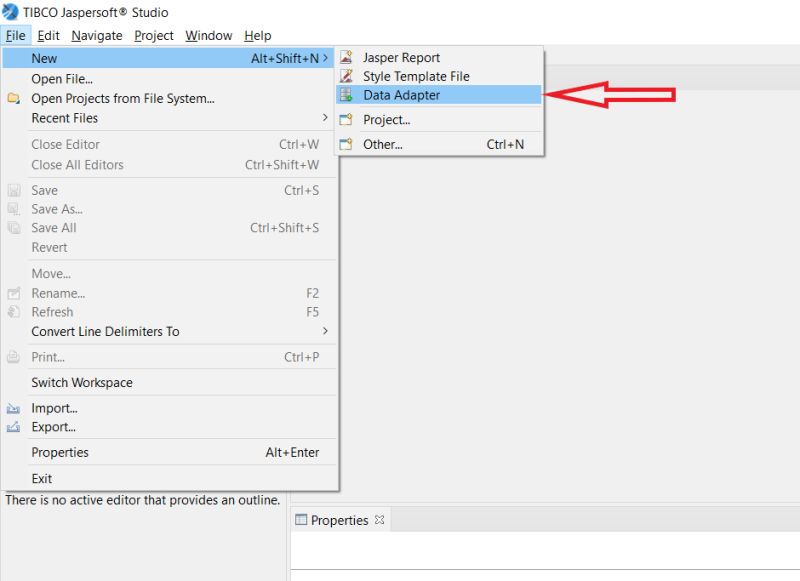Select the Style Template File icon
Image resolution: width=800 pixels, height=581 pixels.
click(x=347, y=76)
